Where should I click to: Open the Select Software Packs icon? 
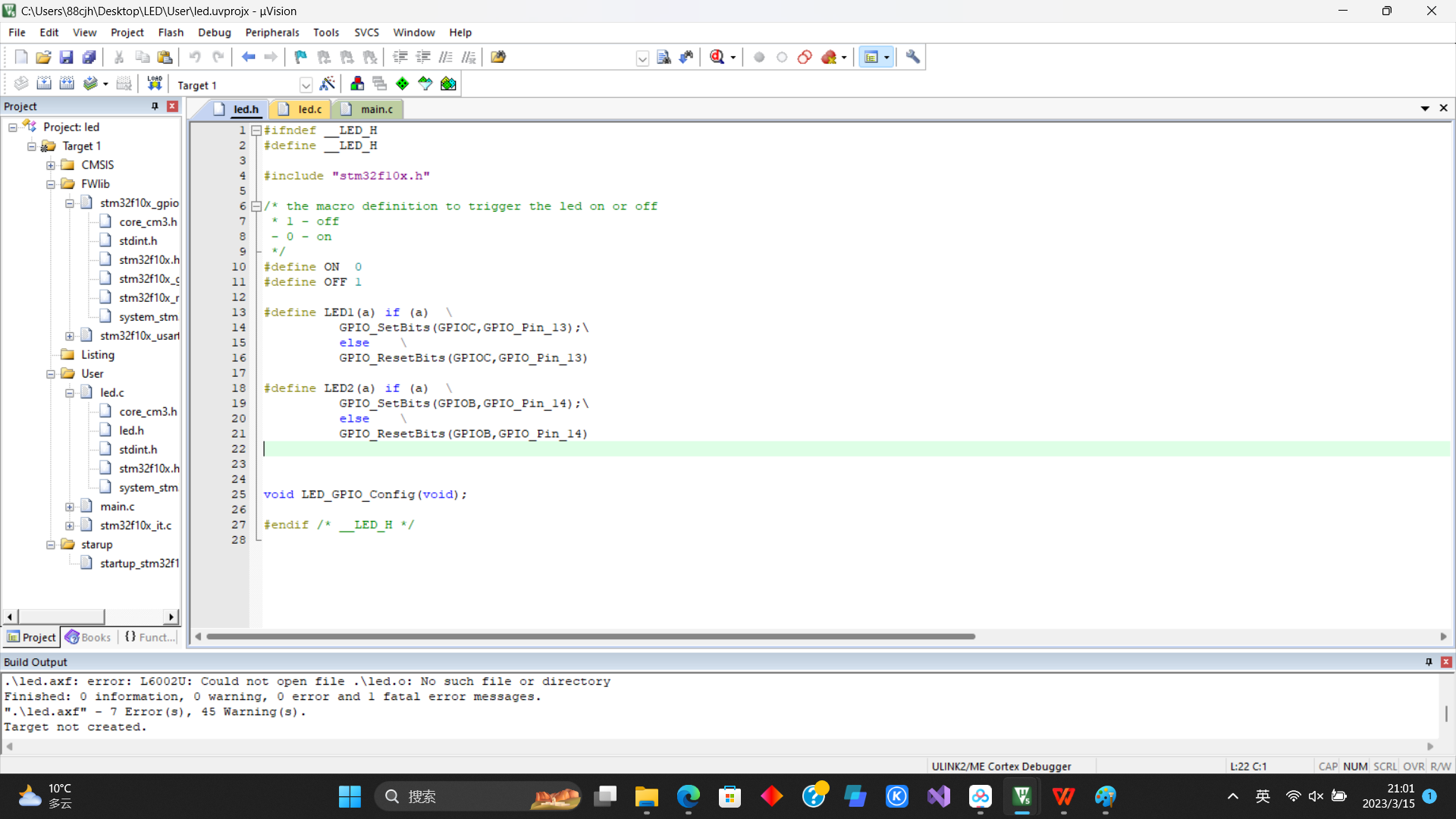point(425,83)
